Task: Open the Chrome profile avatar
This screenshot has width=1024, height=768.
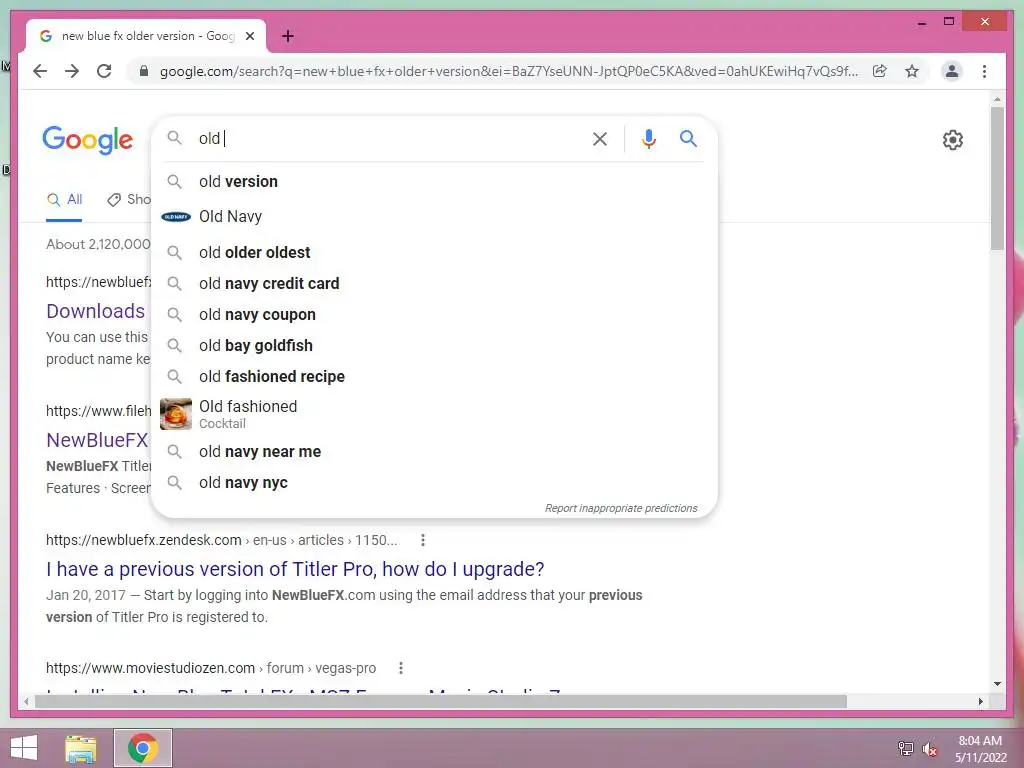Action: click(x=952, y=71)
